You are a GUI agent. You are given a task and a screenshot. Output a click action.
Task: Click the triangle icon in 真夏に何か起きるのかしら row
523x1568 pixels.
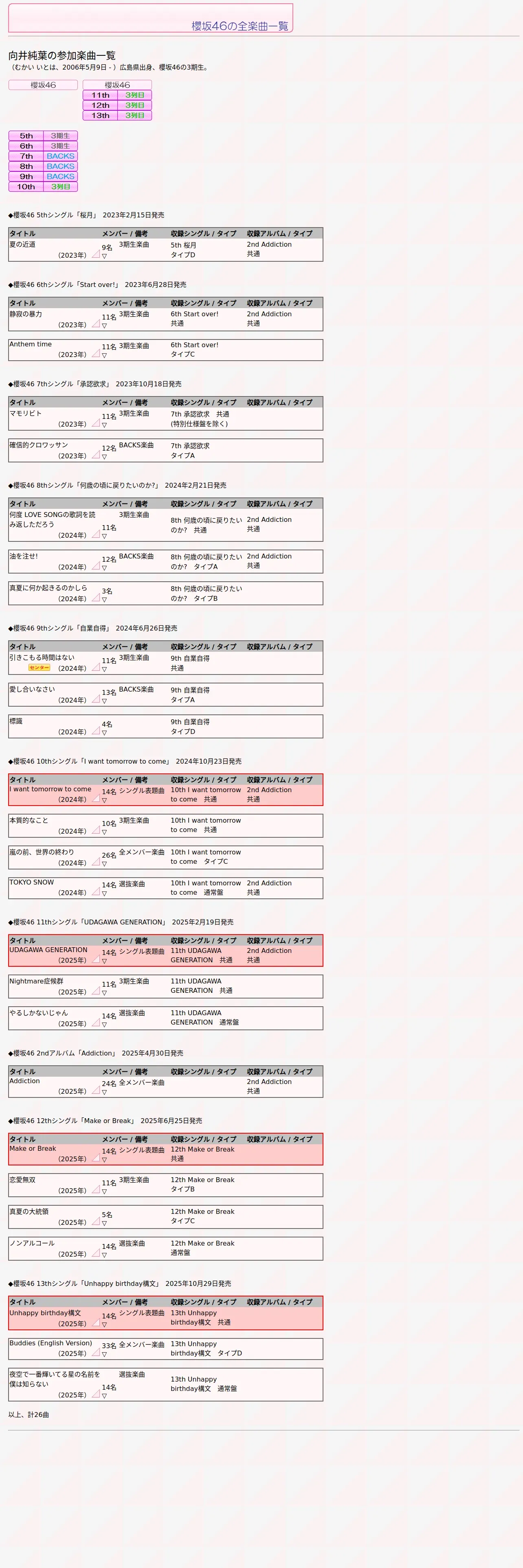coord(96,598)
